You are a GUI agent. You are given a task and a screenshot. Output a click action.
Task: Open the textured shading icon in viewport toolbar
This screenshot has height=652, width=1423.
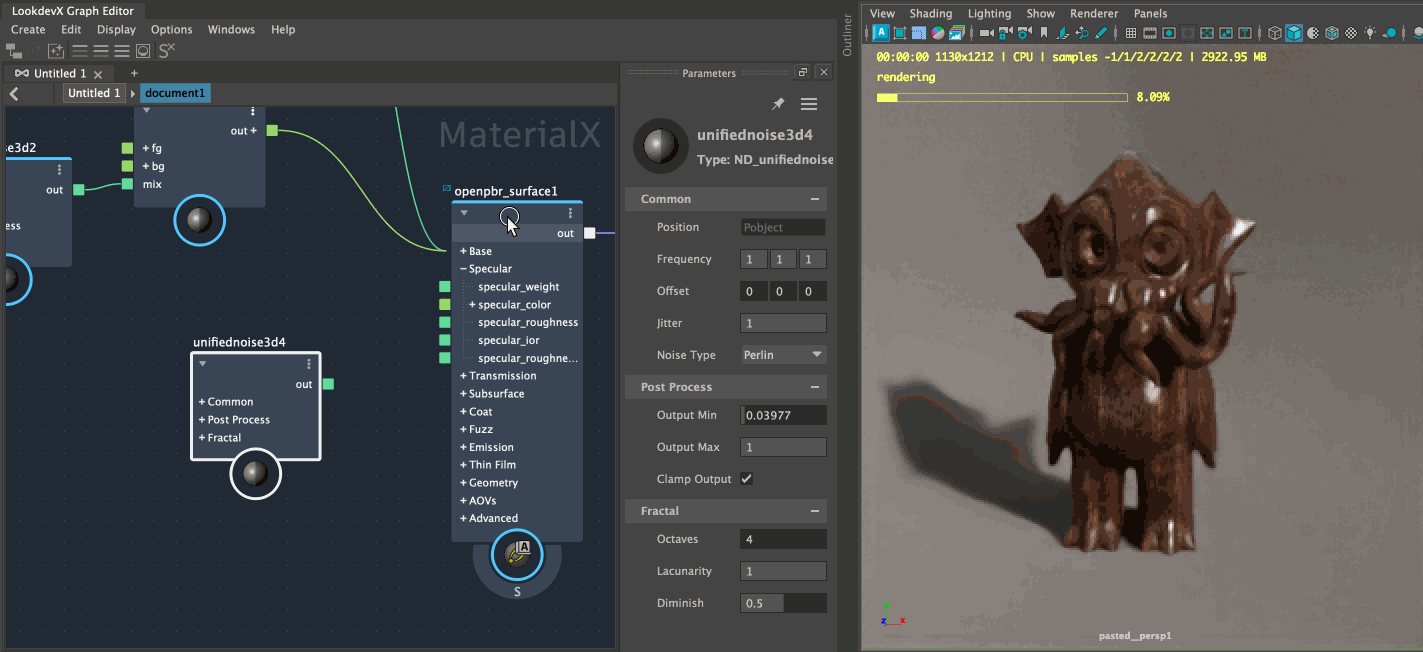[1331, 32]
